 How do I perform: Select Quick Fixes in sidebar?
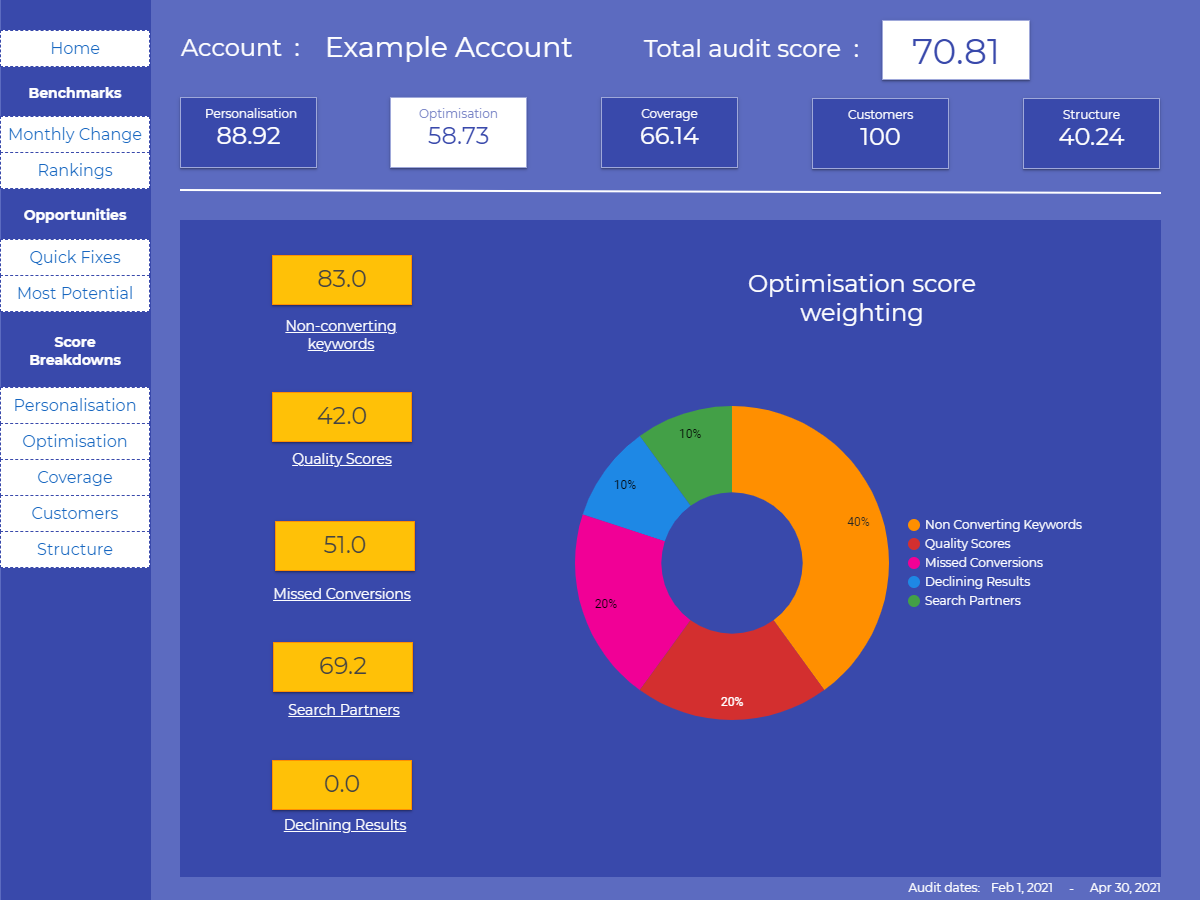75,257
